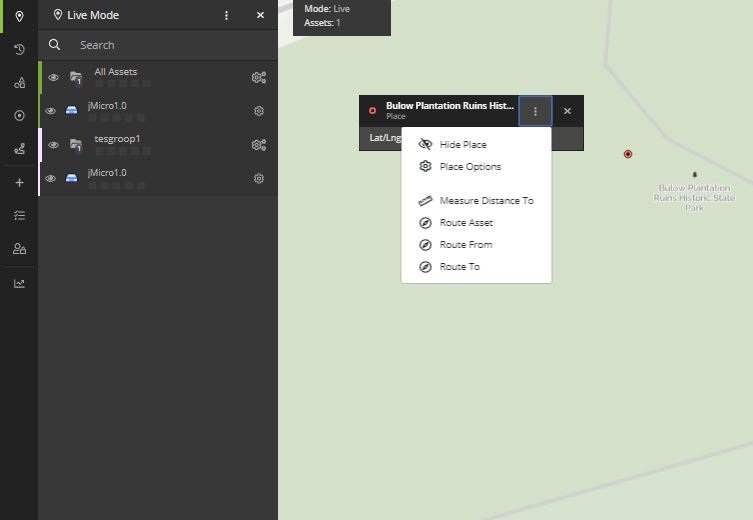Open the place popup three-dot menu
This screenshot has width=753, height=520.
click(535, 111)
